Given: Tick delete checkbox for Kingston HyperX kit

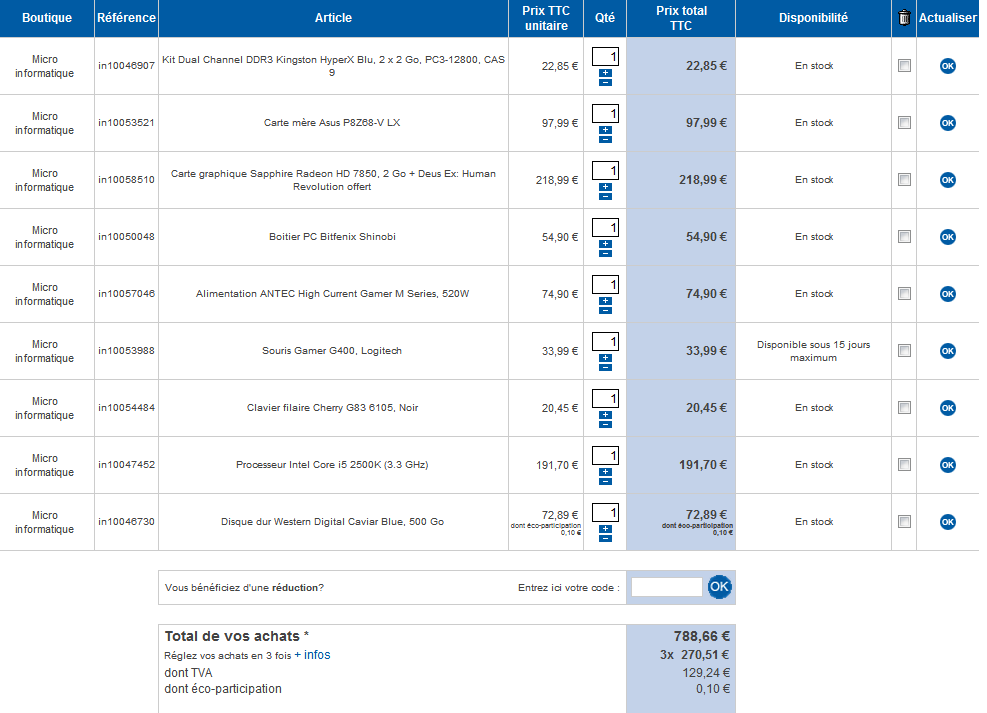Looking at the screenshot, I should [x=904, y=66].
